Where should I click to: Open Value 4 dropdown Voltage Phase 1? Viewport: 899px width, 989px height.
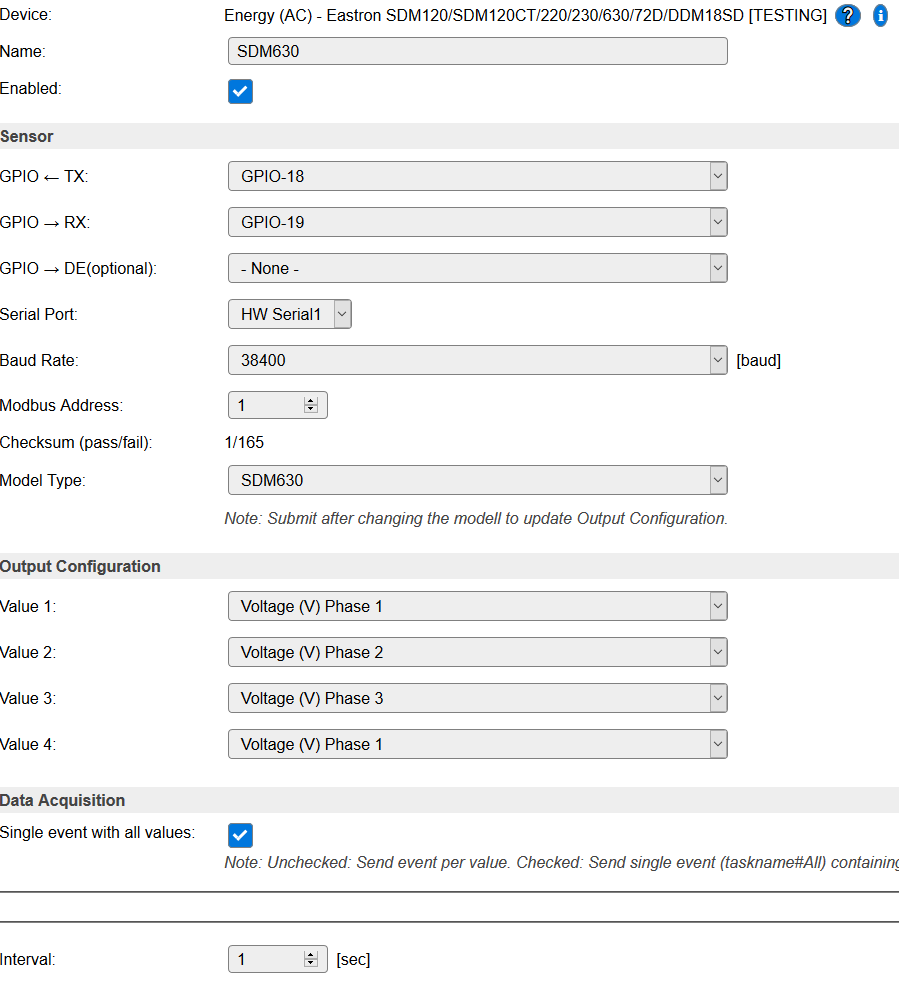coord(478,744)
